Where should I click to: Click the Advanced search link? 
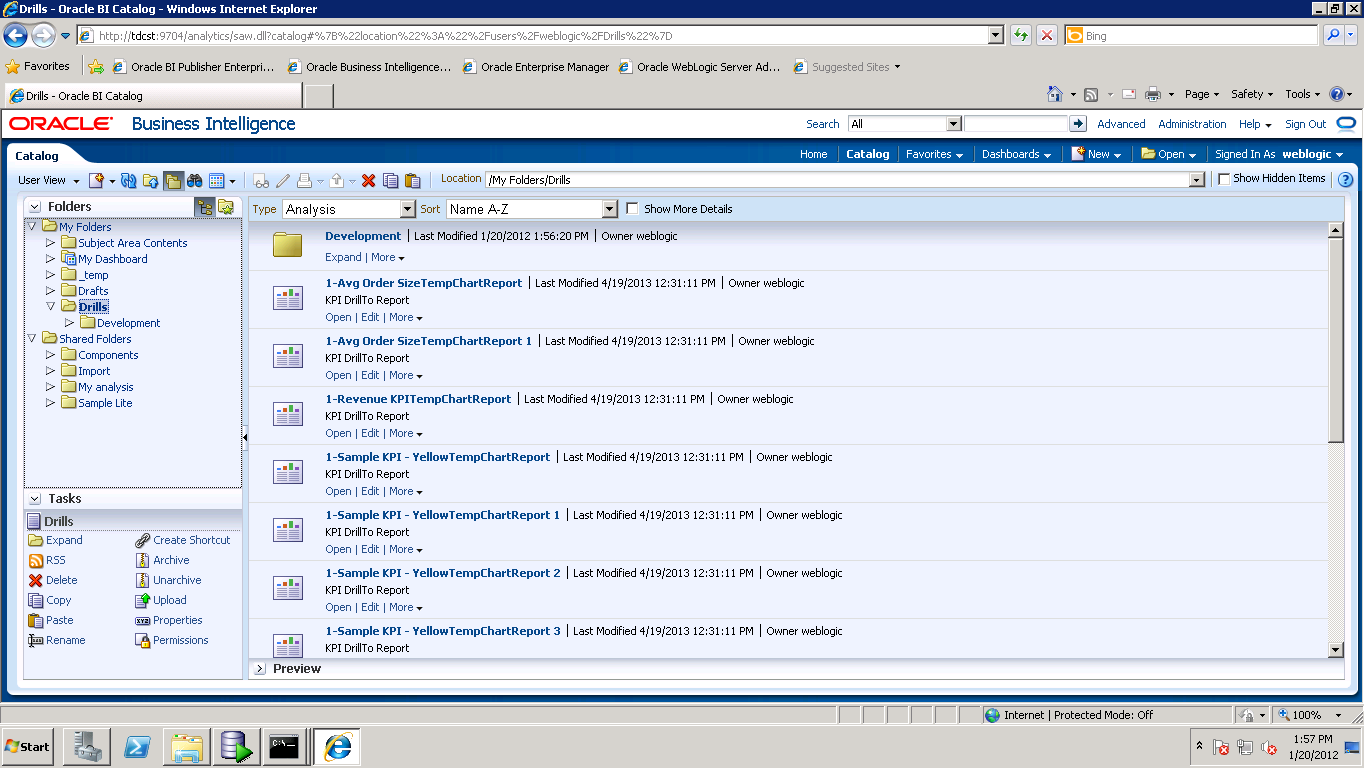(x=1121, y=124)
